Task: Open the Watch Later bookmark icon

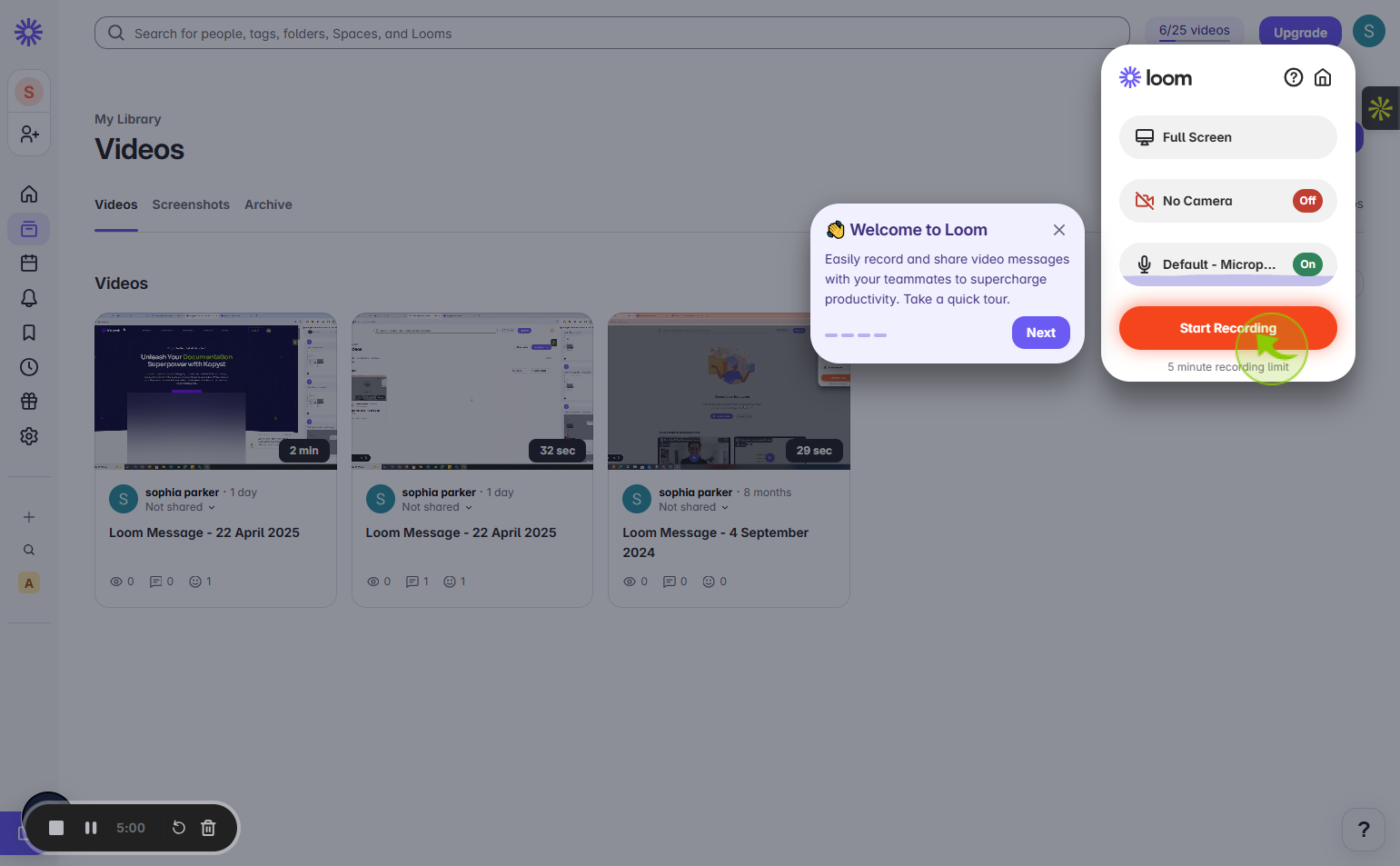Action: point(29,333)
